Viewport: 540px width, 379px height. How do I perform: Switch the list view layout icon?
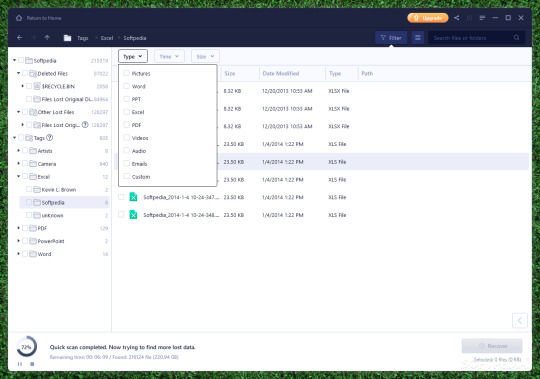[x=418, y=38]
